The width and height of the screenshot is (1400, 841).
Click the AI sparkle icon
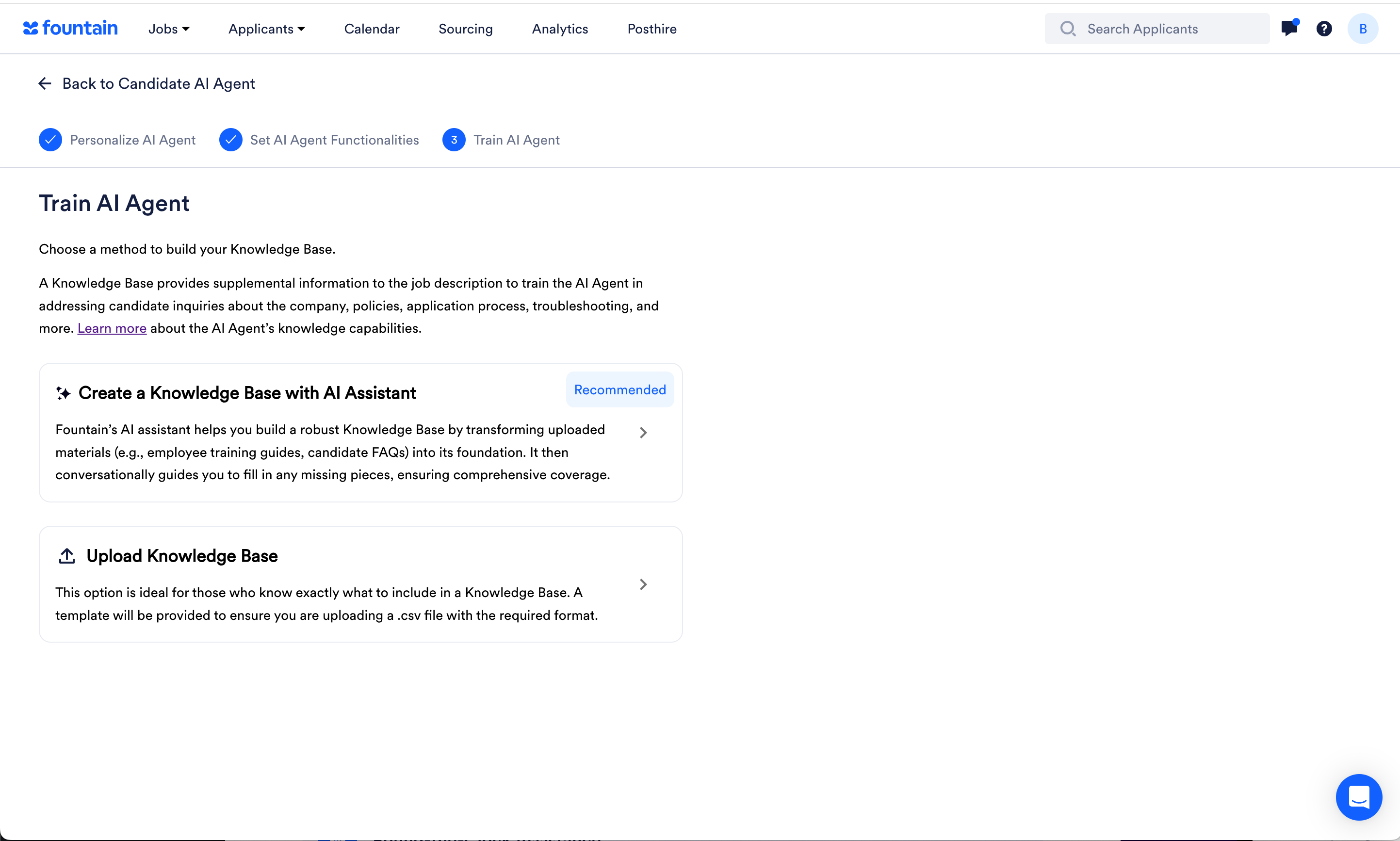pos(63,393)
